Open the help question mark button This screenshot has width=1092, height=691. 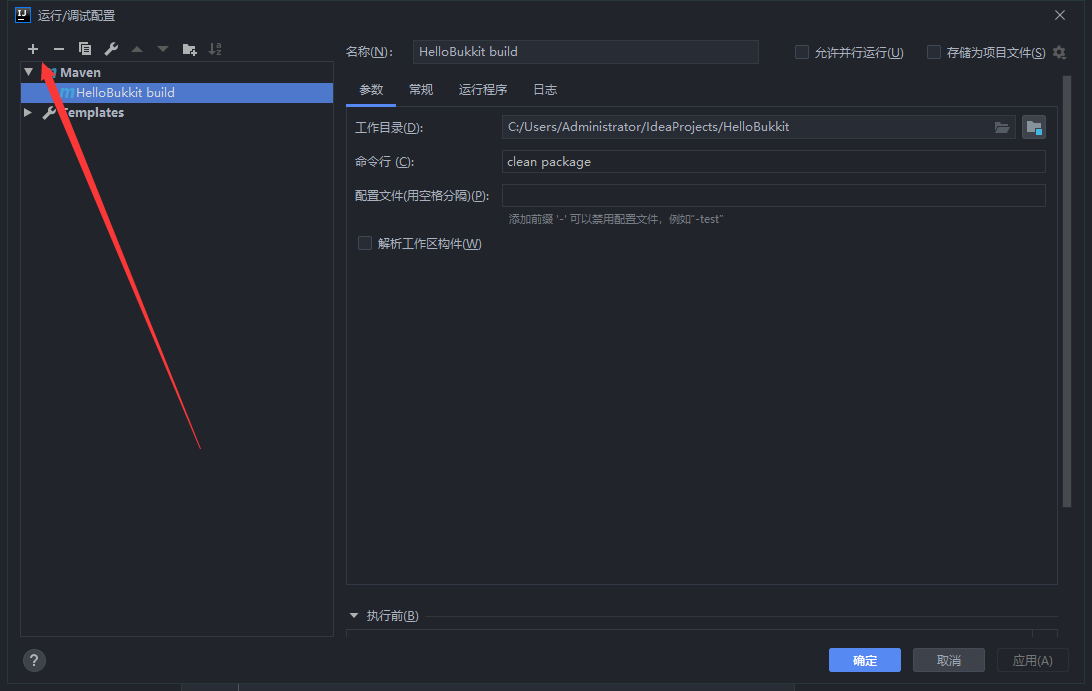pos(35,660)
